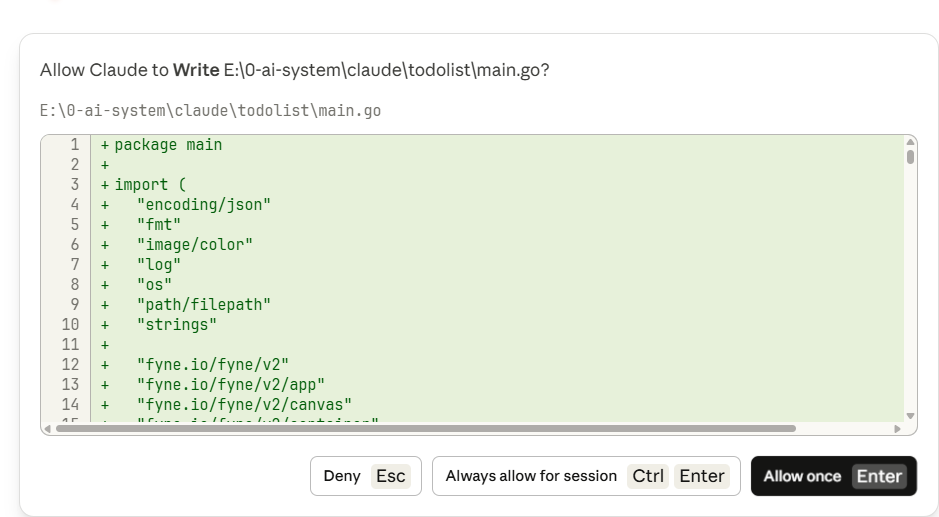Image resolution: width=939 pixels, height=517 pixels.
Task: Click the gray main.go file path text
Action: (x=210, y=110)
